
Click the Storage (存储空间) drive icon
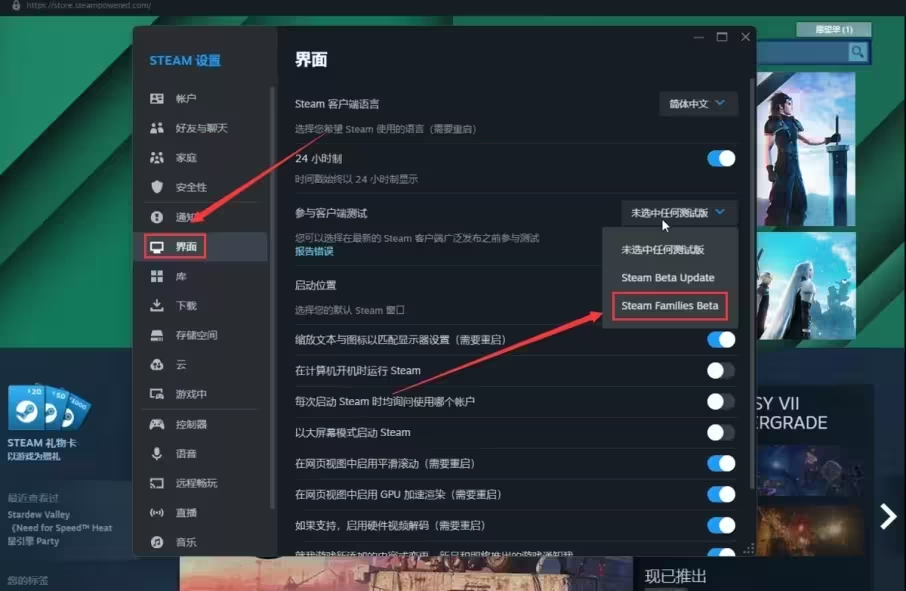click(x=157, y=336)
